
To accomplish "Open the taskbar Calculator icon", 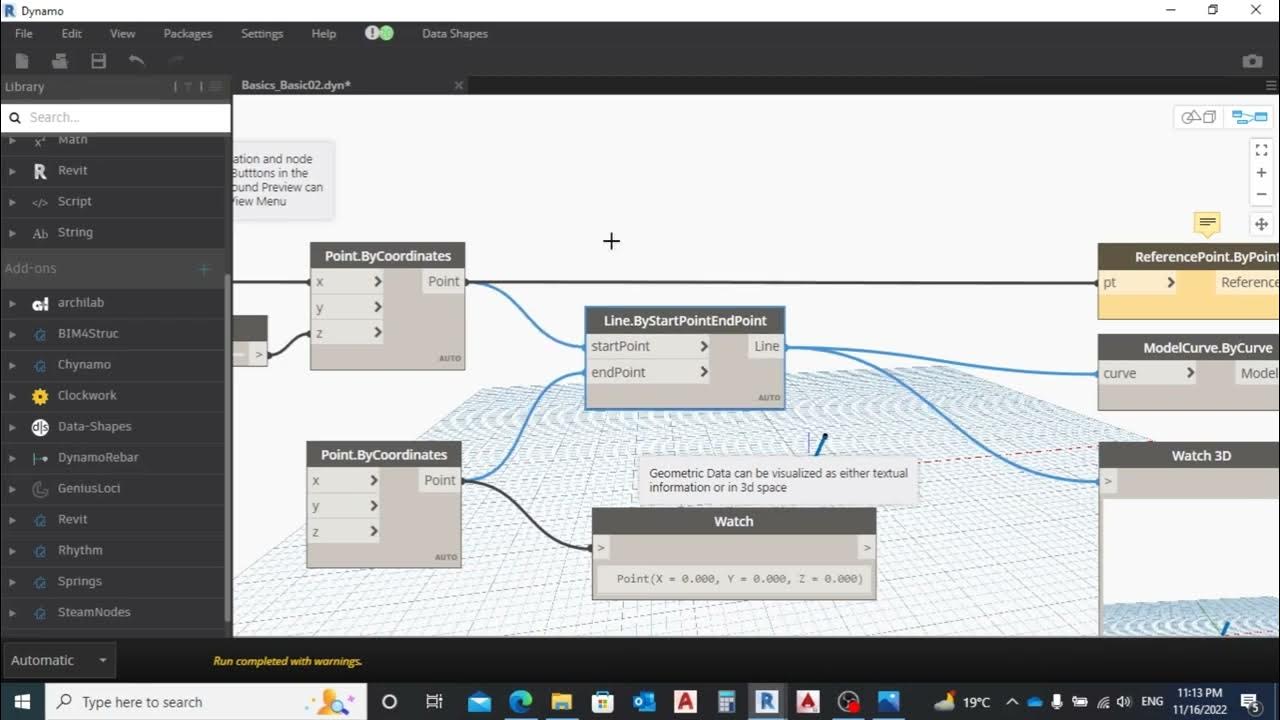I will pos(726,701).
